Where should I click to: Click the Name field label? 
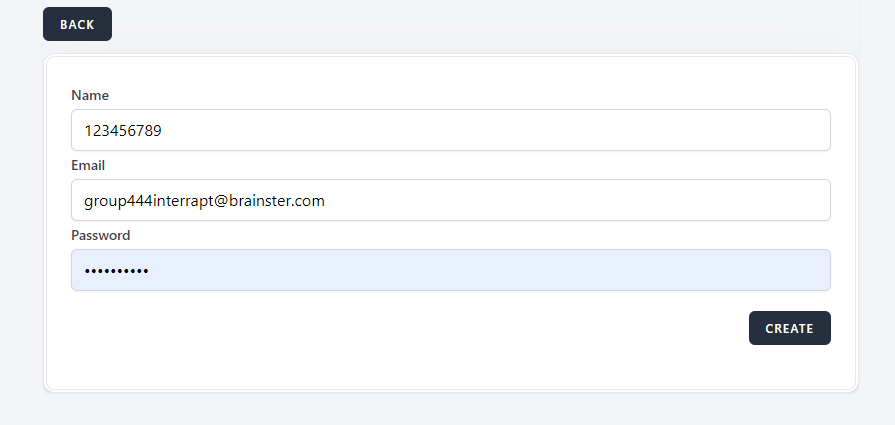tap(90, 95)
